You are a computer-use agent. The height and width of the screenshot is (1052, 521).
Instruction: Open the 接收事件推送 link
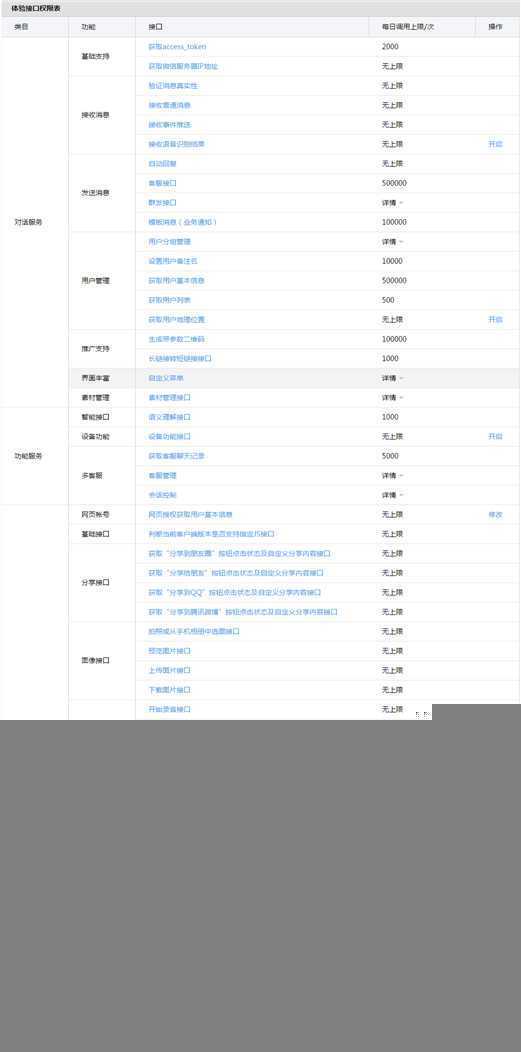pos(170,125)
